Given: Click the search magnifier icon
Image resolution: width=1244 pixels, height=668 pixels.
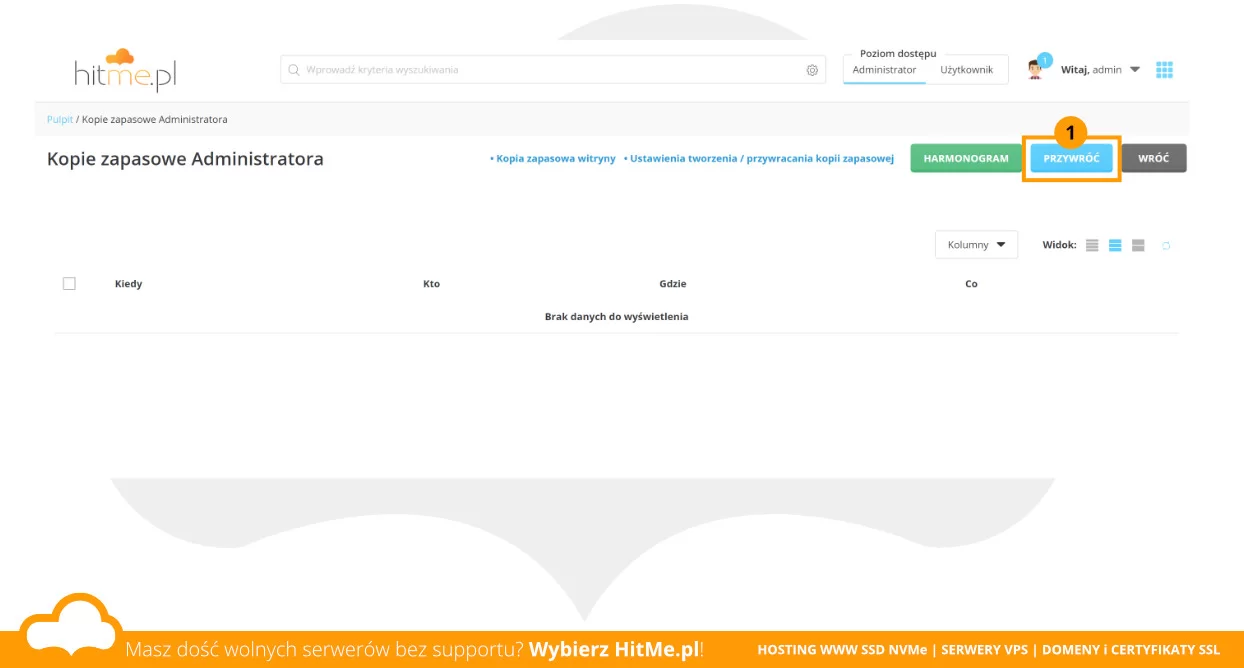Looking at the screenshot, I should pos(294,70).
